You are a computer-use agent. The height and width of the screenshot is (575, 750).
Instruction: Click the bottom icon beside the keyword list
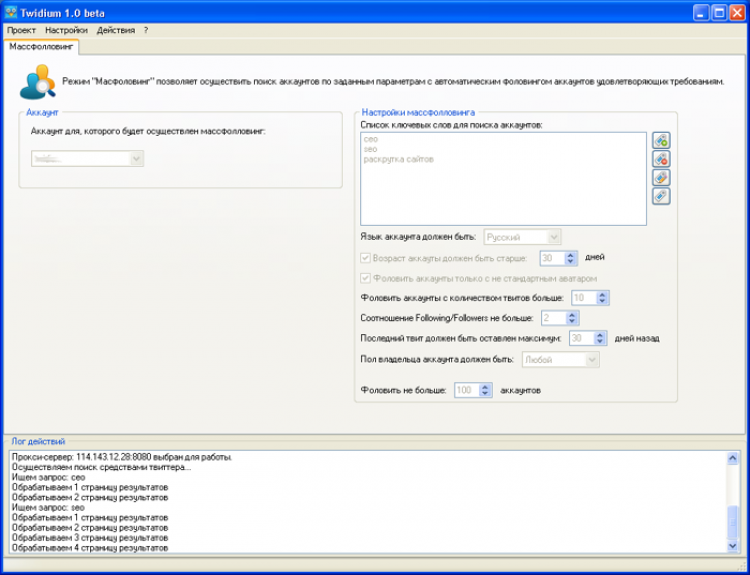[x=660, y=196]
